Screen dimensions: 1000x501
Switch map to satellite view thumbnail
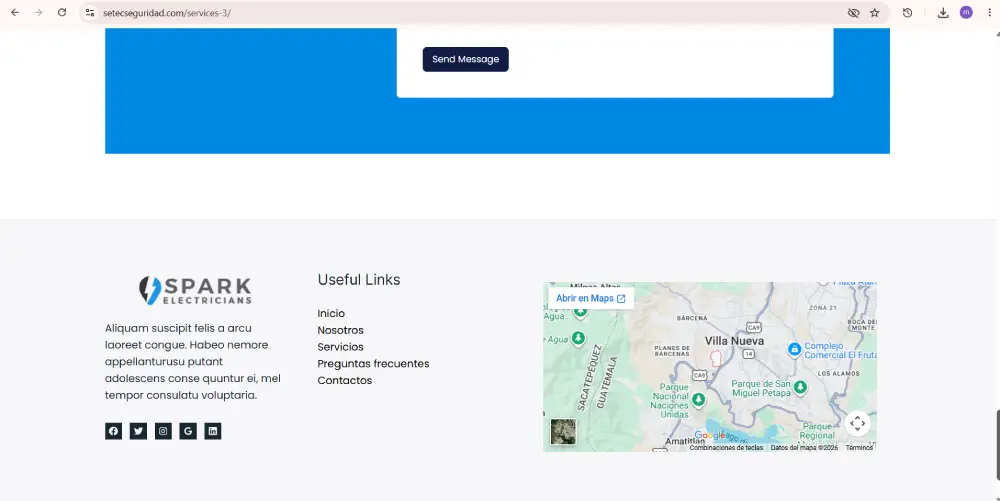pyautogui.click(x=563, y=432)
